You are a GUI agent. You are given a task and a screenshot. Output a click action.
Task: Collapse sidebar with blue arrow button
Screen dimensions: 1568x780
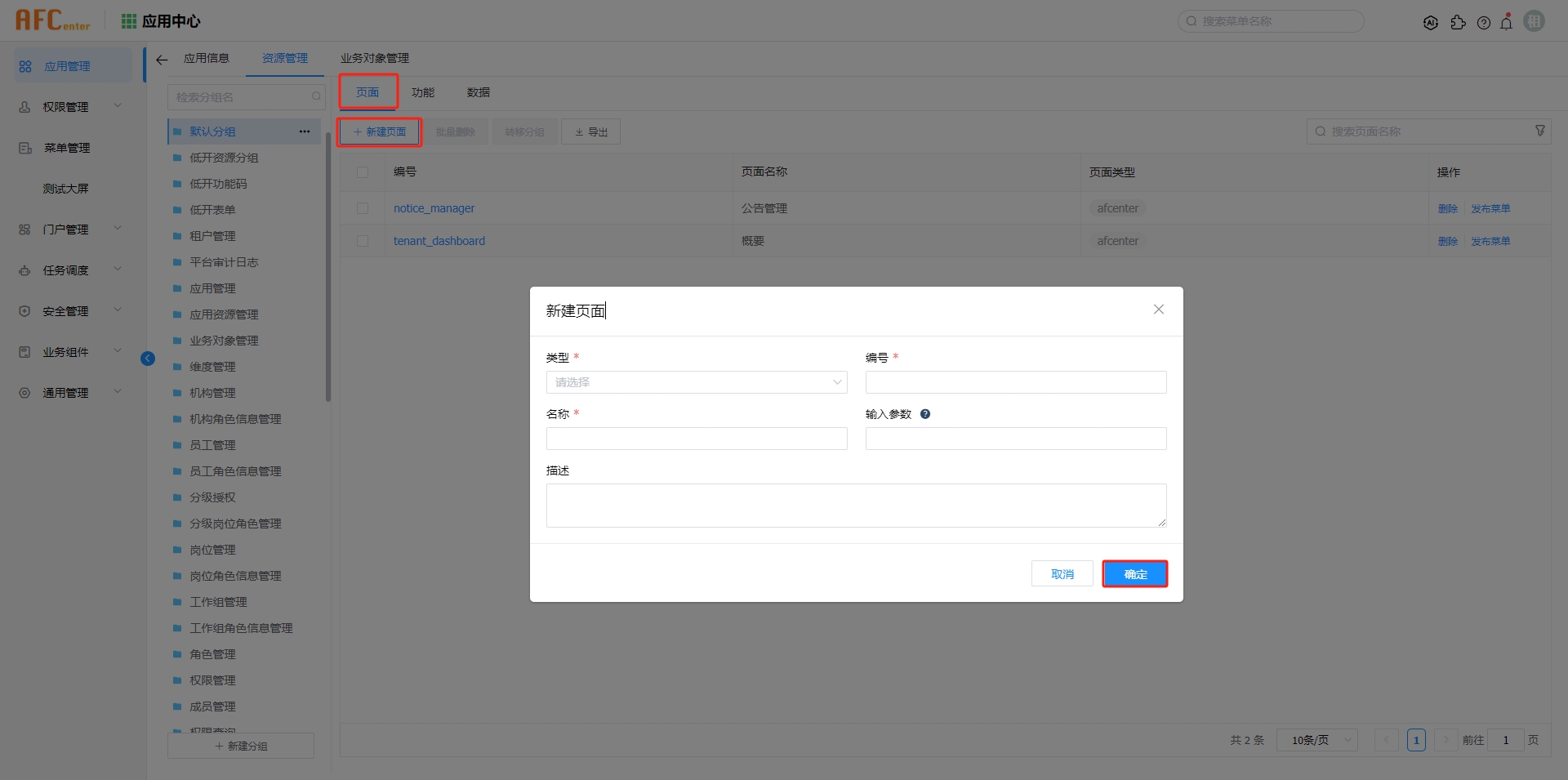click(x=148, y=359)
